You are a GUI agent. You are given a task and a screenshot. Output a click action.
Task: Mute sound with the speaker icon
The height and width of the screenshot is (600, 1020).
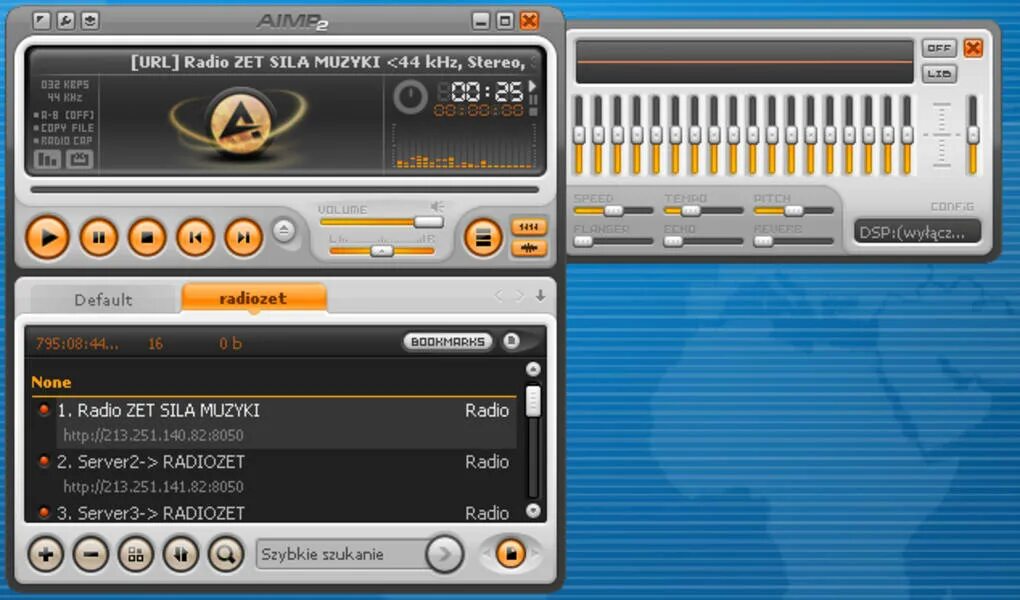coord(437,207)
